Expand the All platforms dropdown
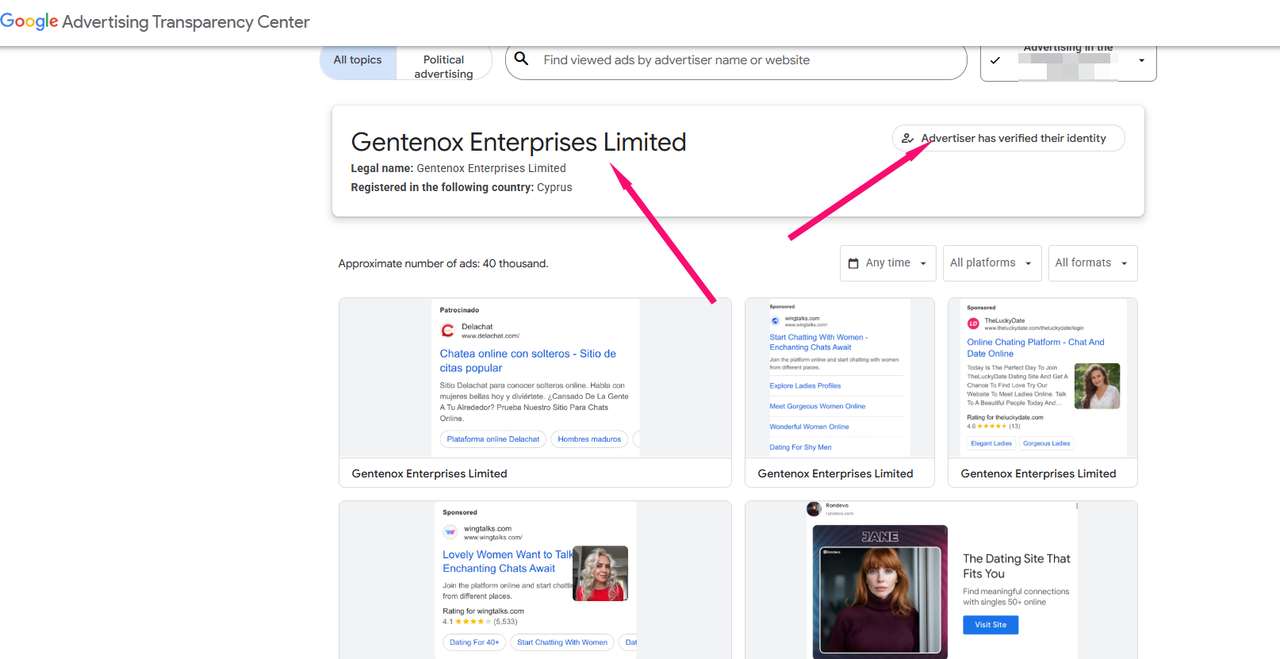The height and width of the screenshot is (659, 1280). 990,263
